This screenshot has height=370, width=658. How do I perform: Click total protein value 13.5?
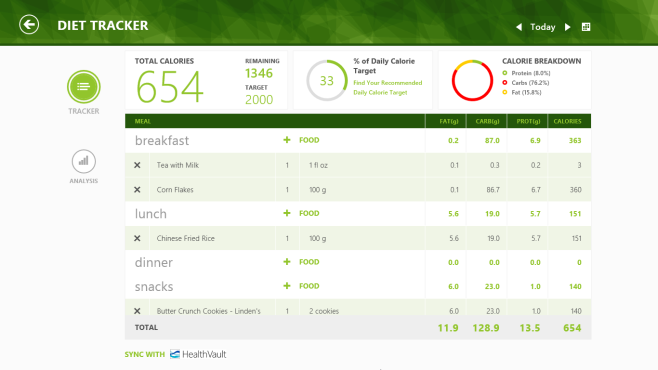click(530, 328)
